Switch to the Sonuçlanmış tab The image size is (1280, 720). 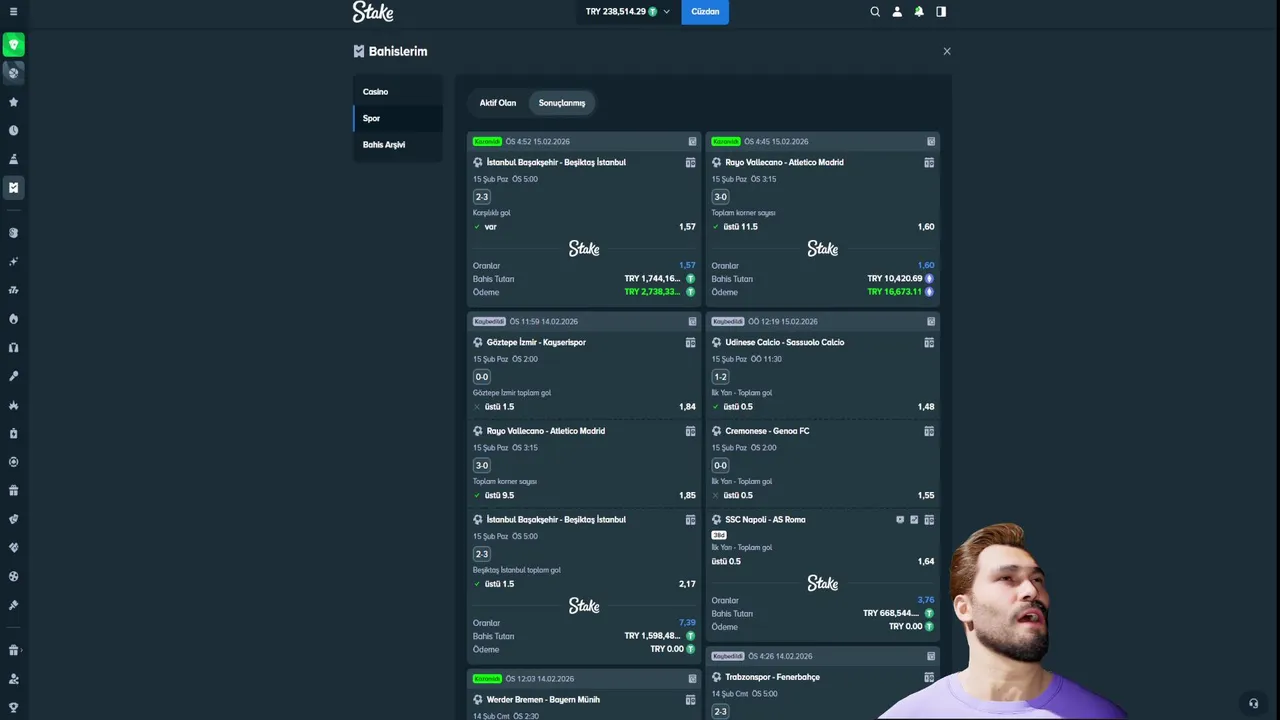pyautogui.click(x=562, y=103)
